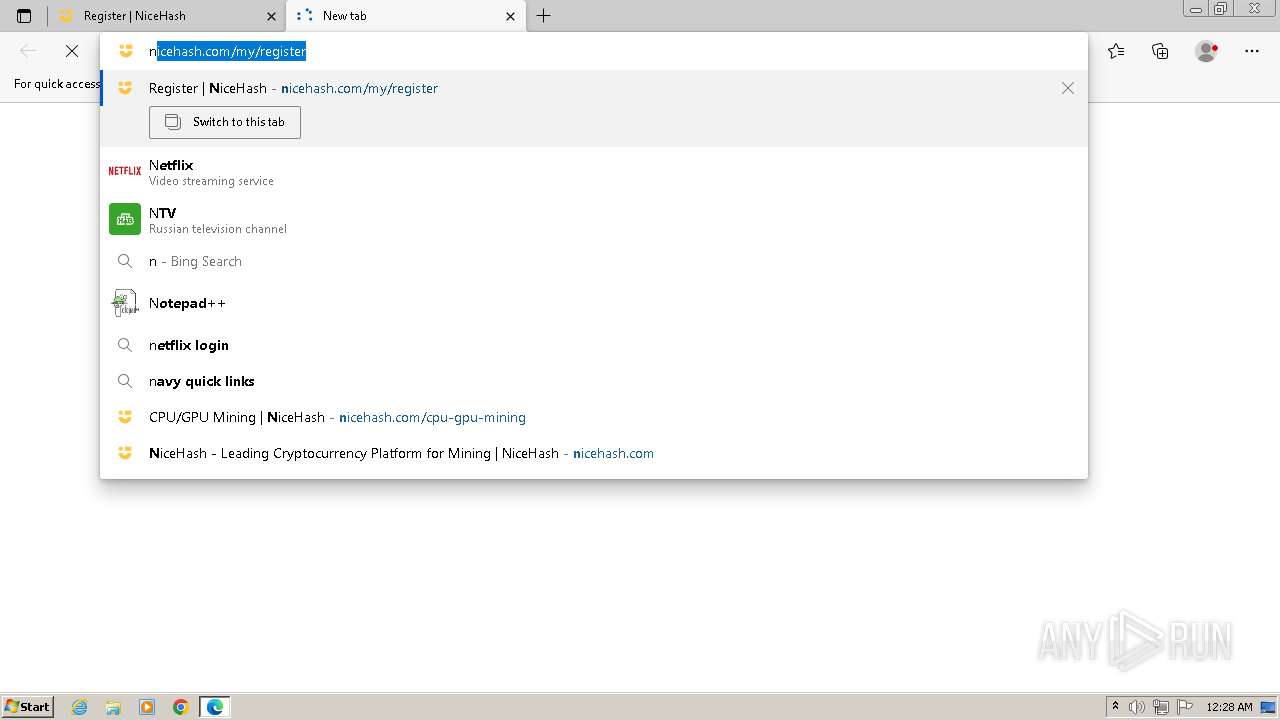Image resolution: width=1280 pixels, height=720 pixels.
Task: Click the Netflix logo icon
Action: point(125,171)
